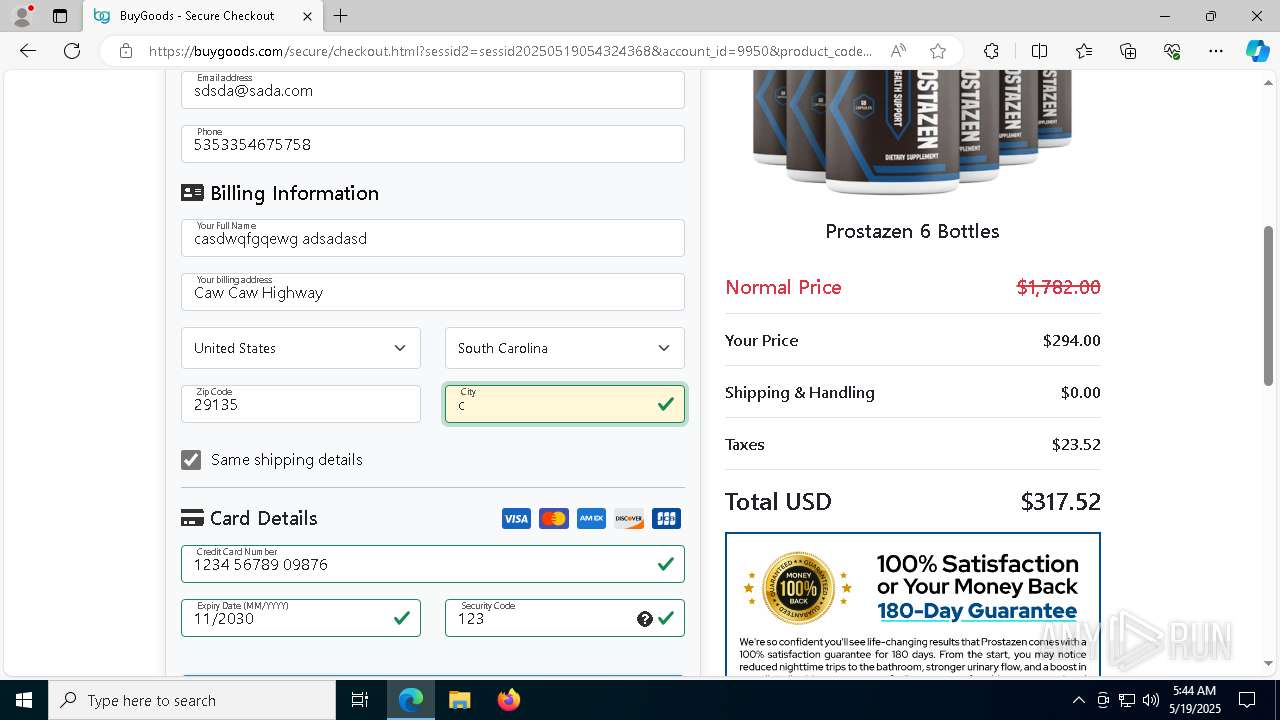Screen dimensions: 1280x720
Task: Open Read aloud icon in address bar
Action: [898, 51]
